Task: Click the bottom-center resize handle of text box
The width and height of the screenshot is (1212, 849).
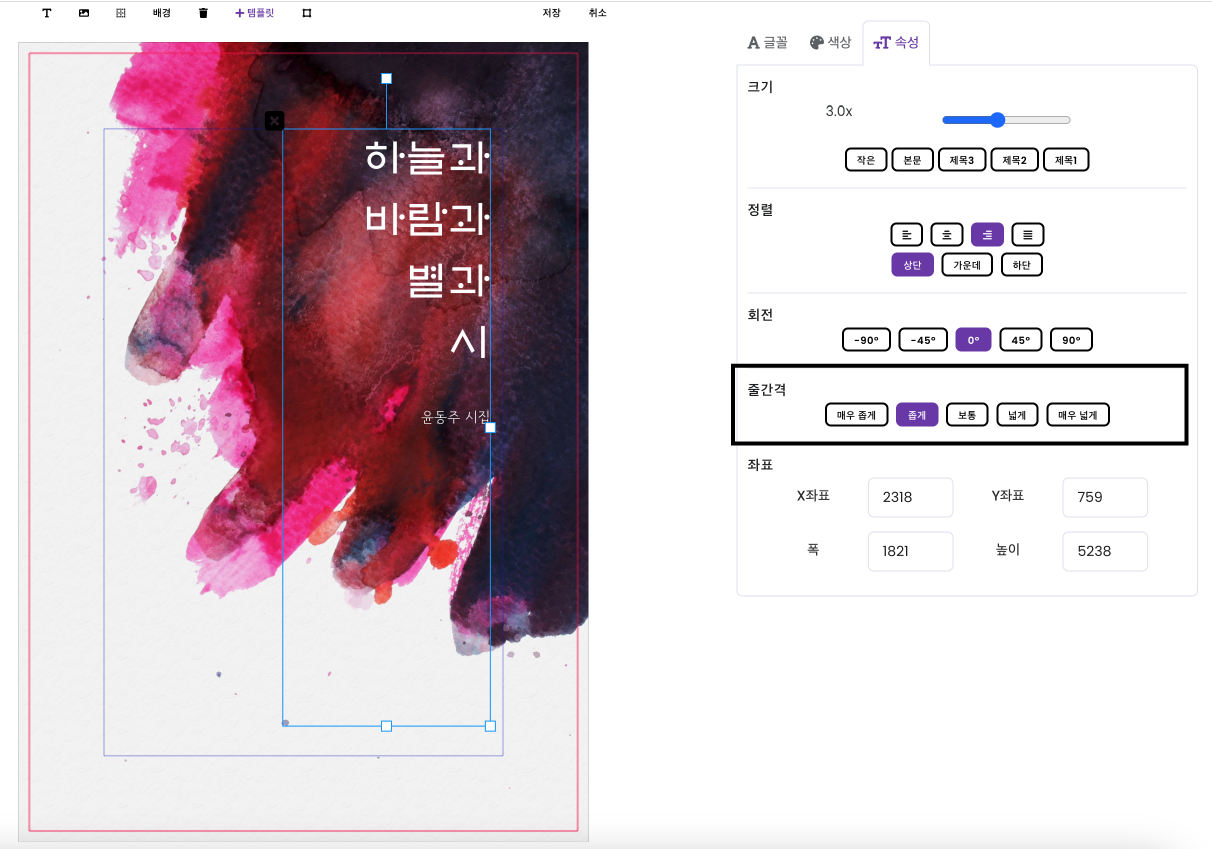Action: pos(386,726)
